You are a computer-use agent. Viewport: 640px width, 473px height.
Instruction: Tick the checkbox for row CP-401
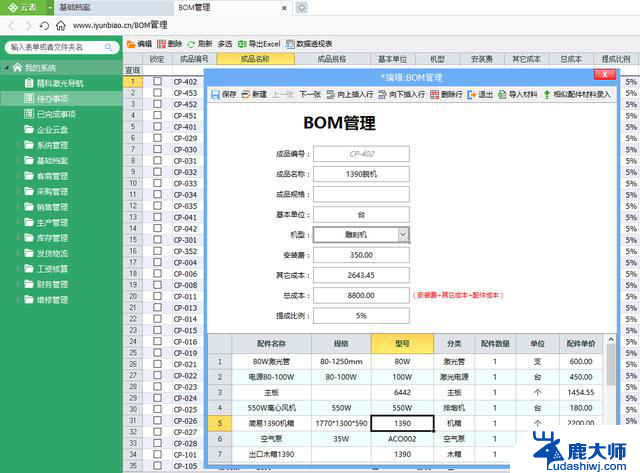point(157,127)
